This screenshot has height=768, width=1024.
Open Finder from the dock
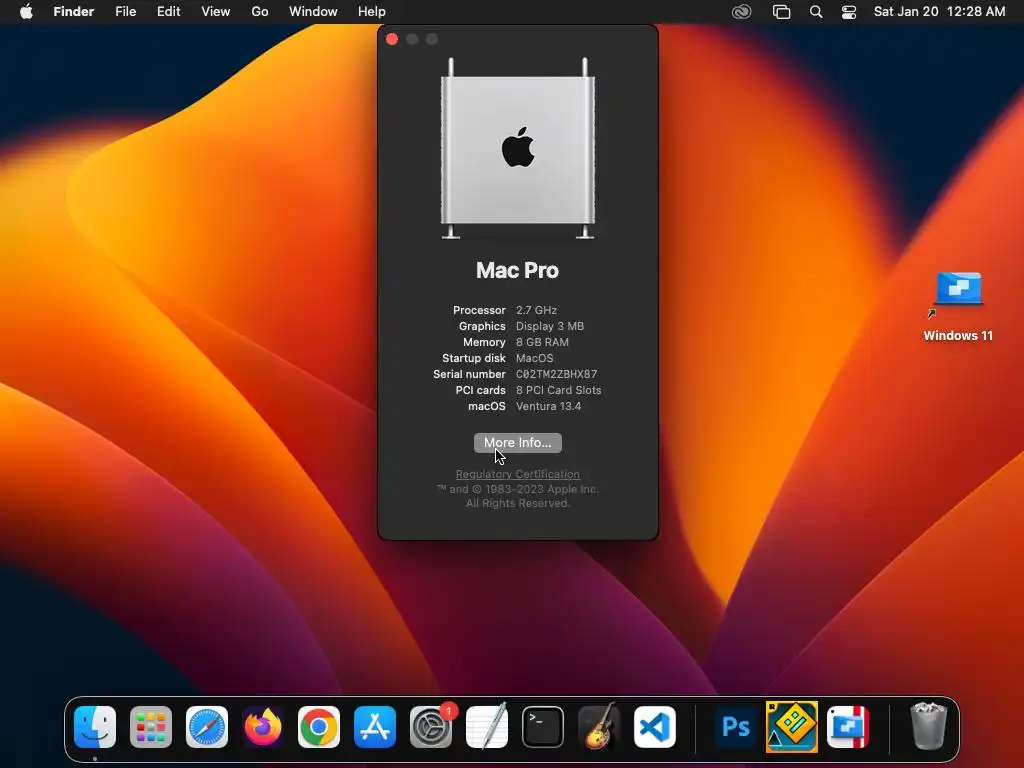95,727
